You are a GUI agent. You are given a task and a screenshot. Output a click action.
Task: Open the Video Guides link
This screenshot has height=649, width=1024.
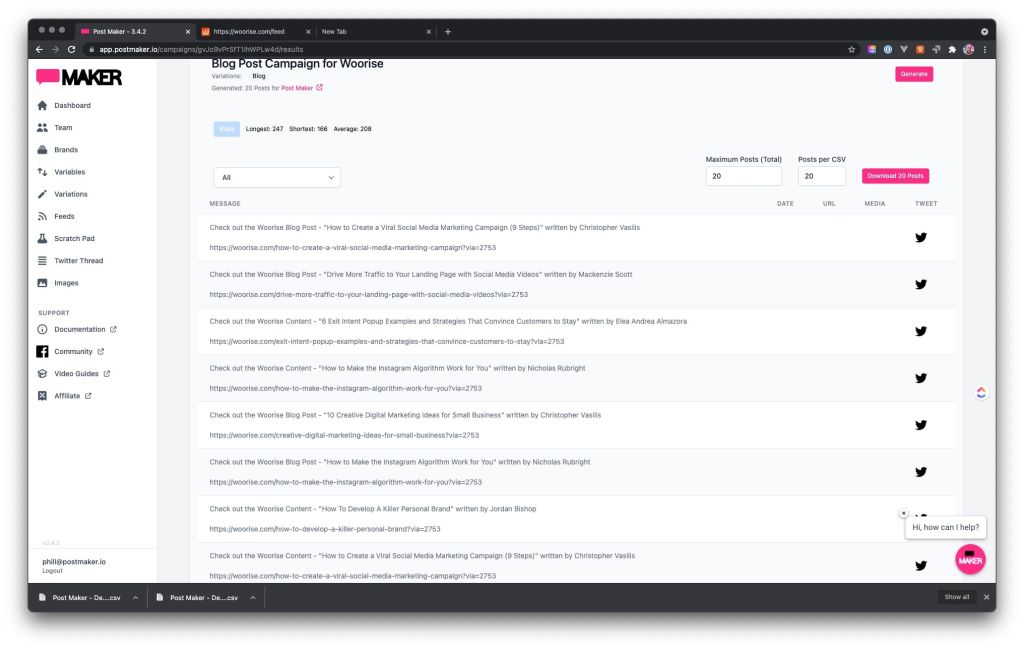[x=74, y=373]
